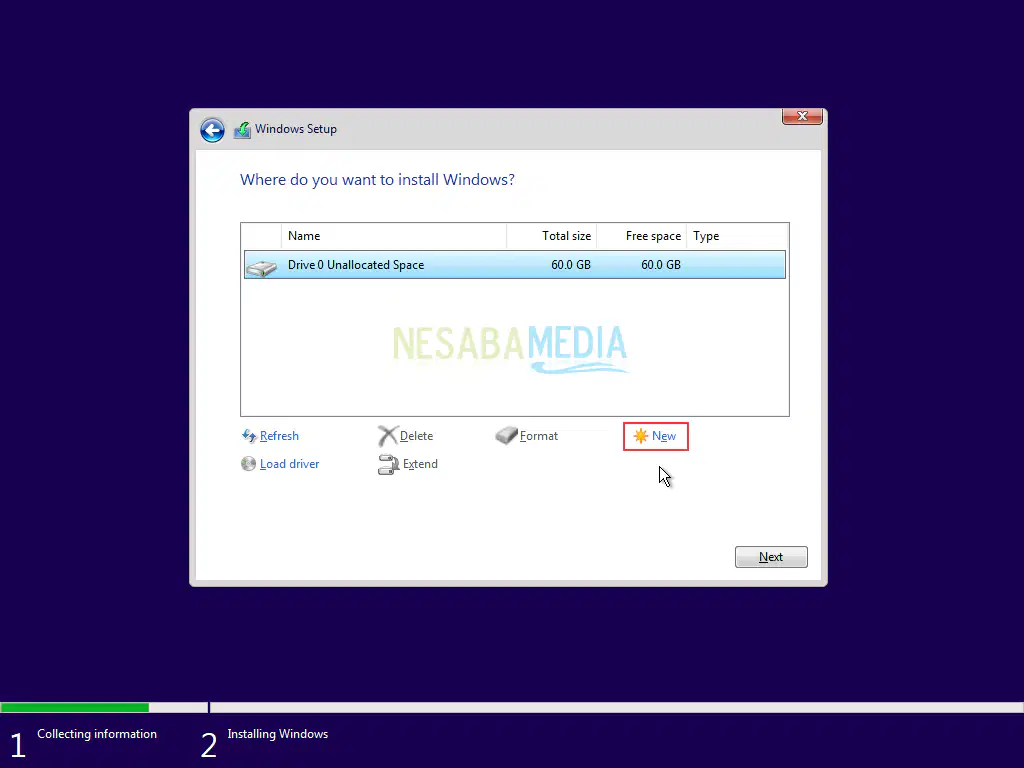
Task: Click the Free space column header
Action: pos(642,236)
